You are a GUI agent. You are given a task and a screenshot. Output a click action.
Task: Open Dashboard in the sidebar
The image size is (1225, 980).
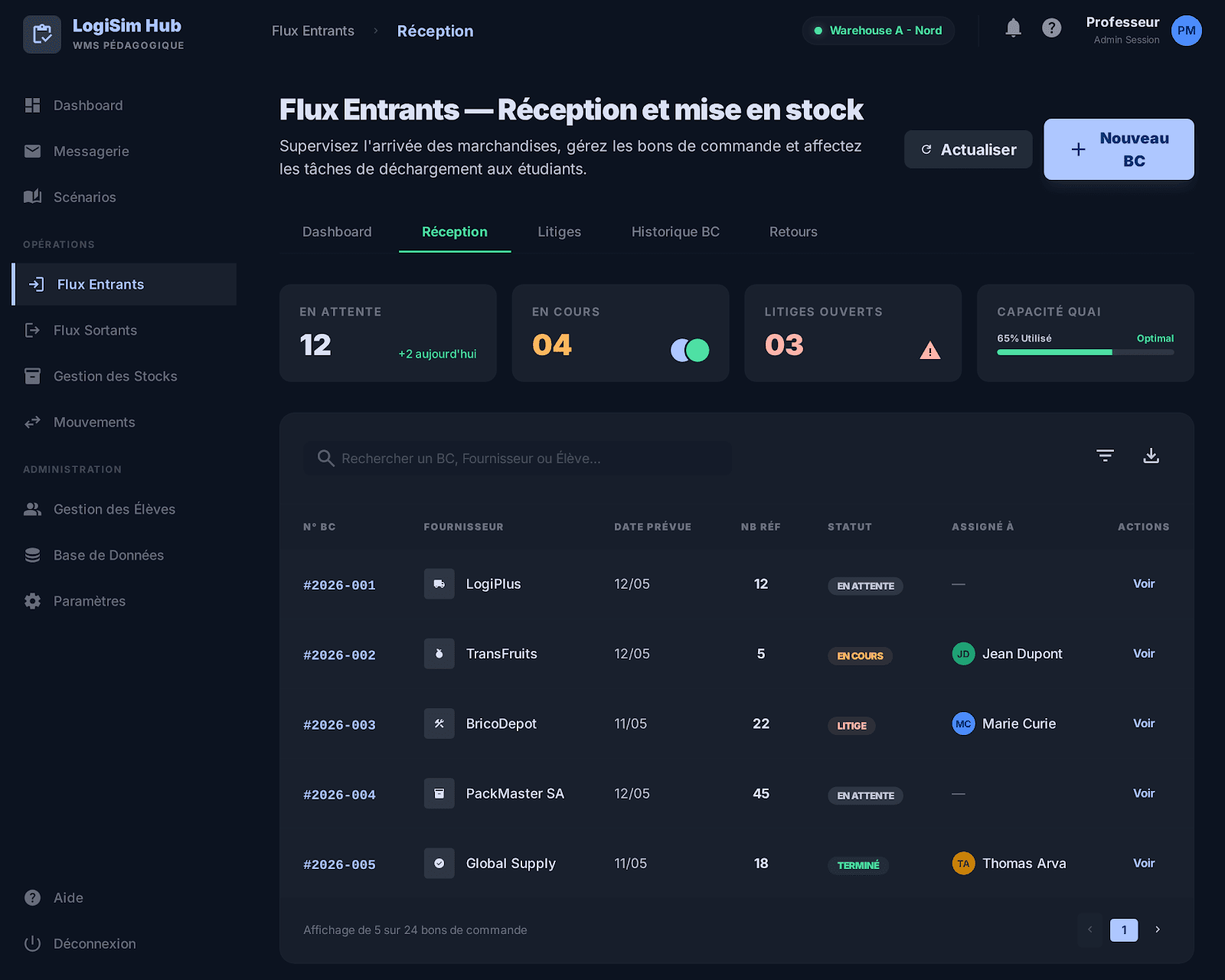coord(124,106)
